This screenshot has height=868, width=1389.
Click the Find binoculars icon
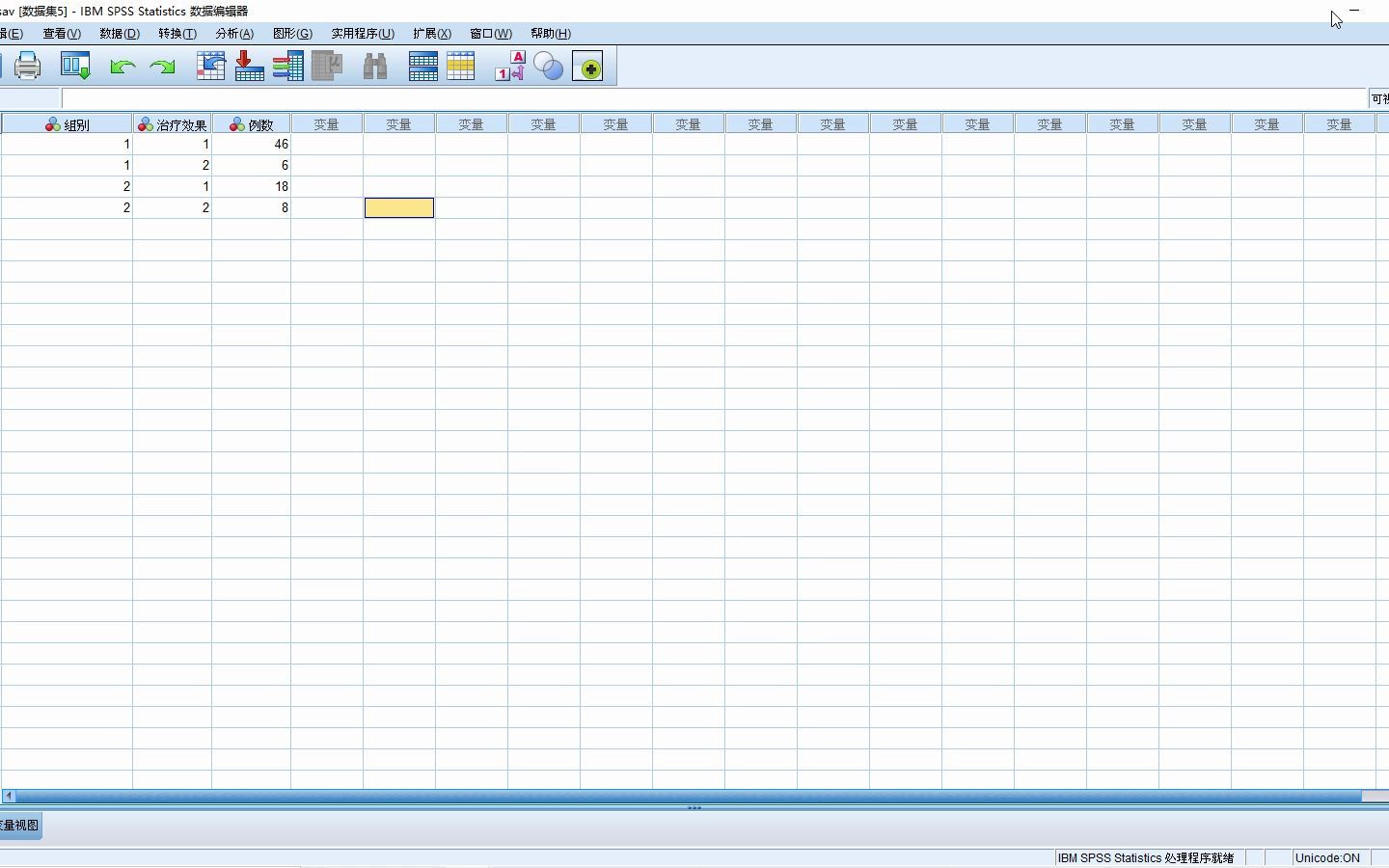coord(374,66)
